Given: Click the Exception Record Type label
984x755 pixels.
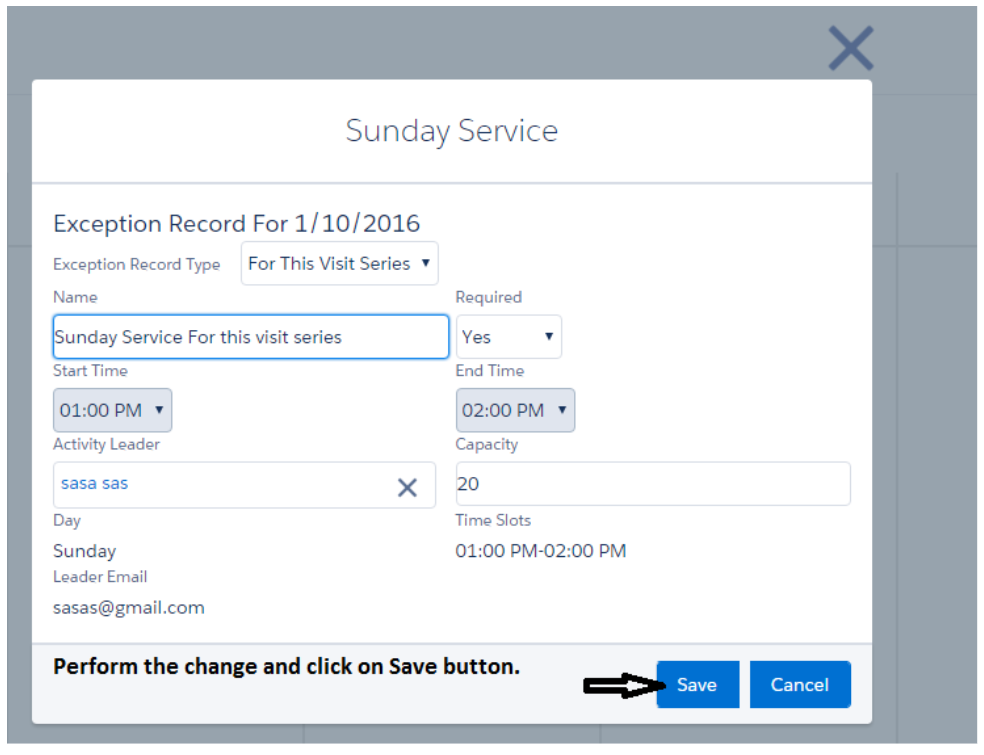Looking at the screenshot, I should [x=136, y=265].
